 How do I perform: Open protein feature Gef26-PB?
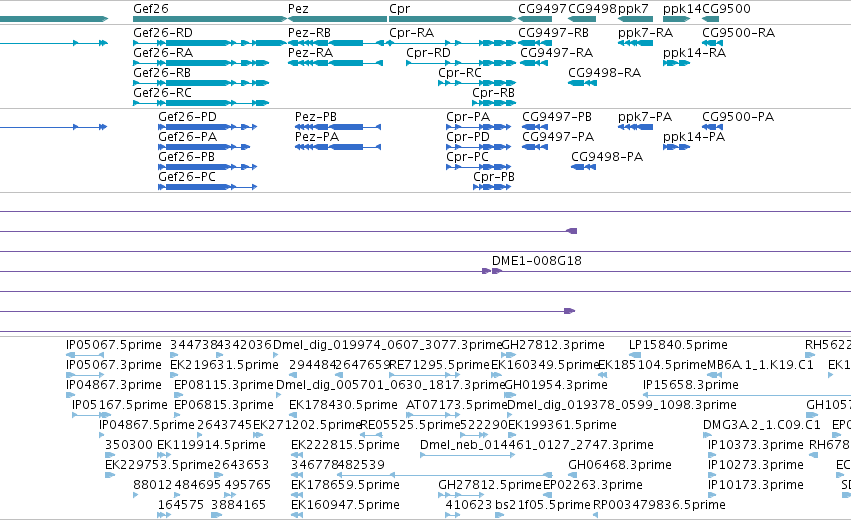pos(186,157)
